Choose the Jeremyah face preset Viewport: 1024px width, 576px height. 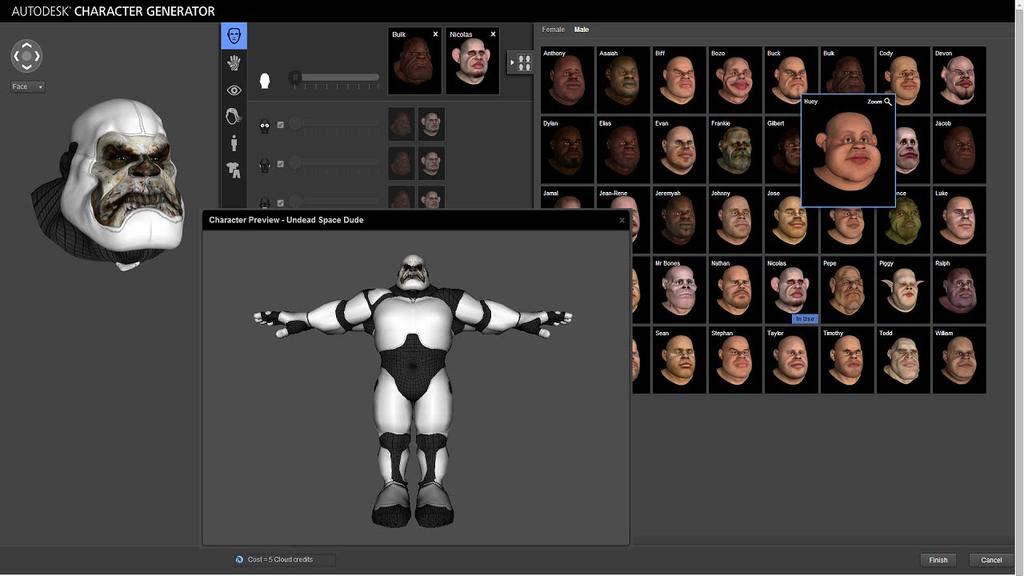coord(679,219)
